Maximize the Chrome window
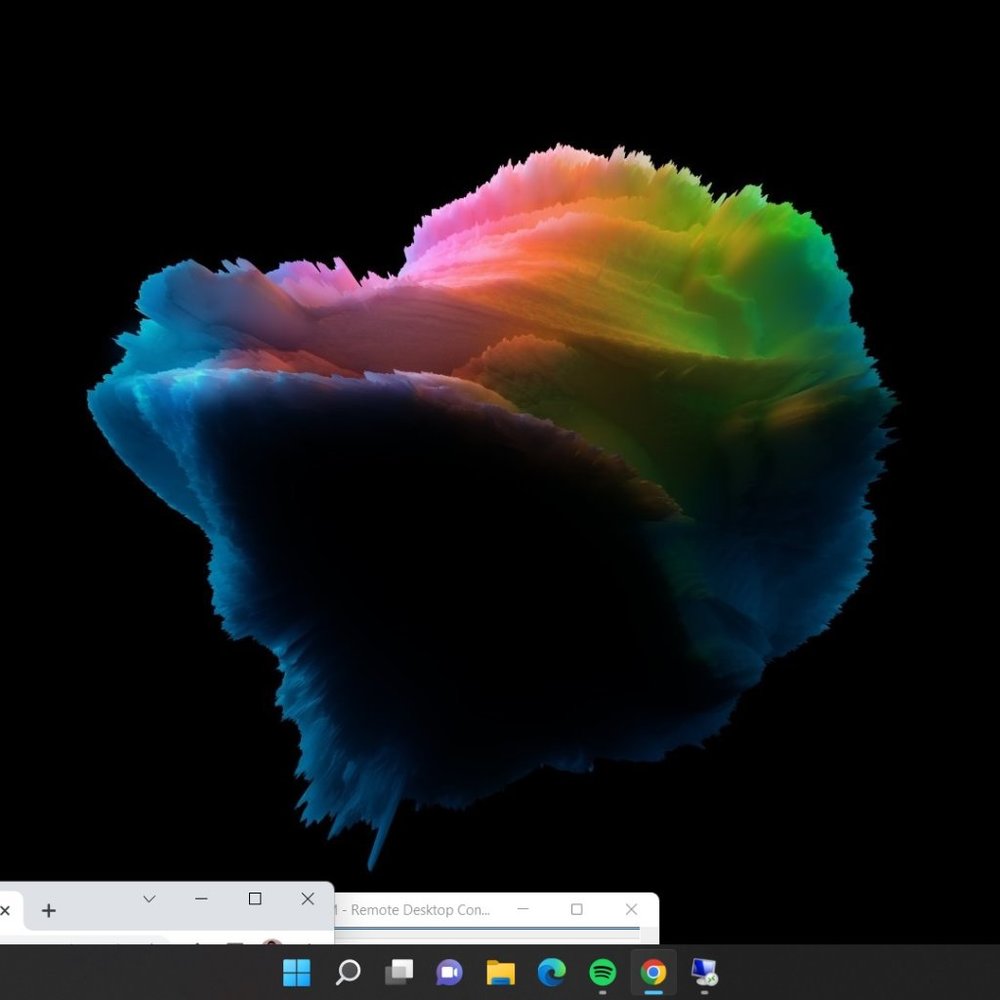 pyautogui.click(x=255, y=899)
